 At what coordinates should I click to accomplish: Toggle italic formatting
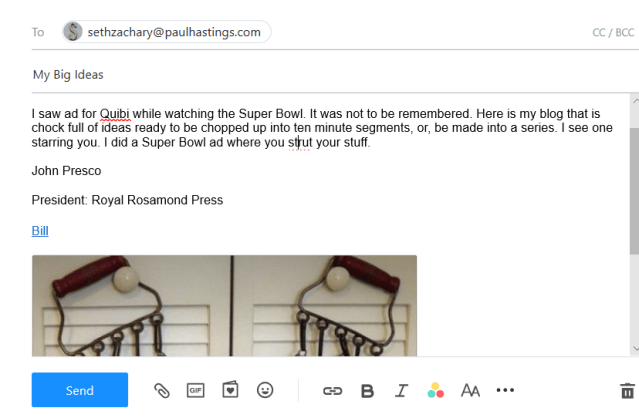tap(402, 391)
